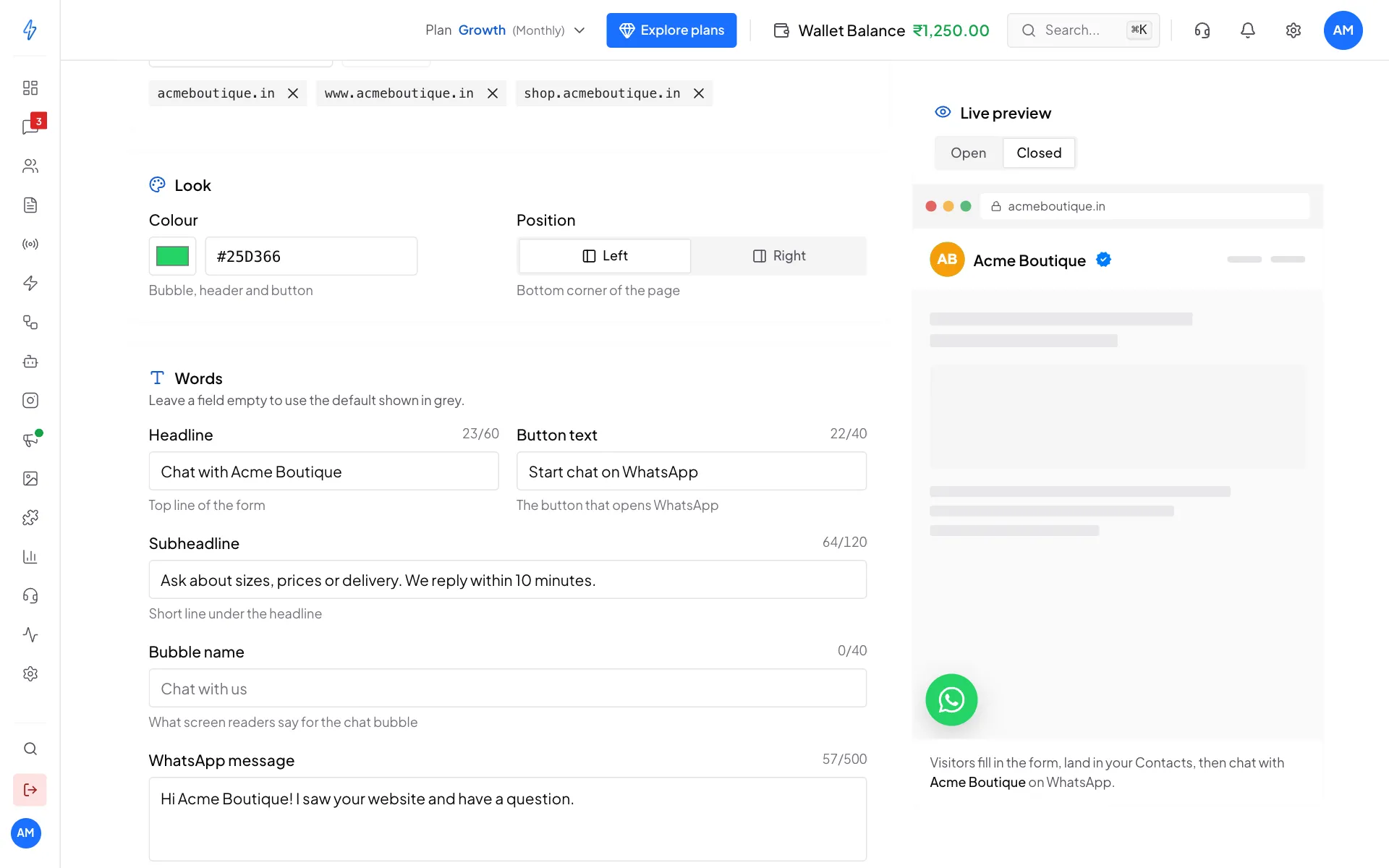Open inbox chat icon with badge 3
Image resolution: width=1389 pixels, height=868 pixels.
30,127
